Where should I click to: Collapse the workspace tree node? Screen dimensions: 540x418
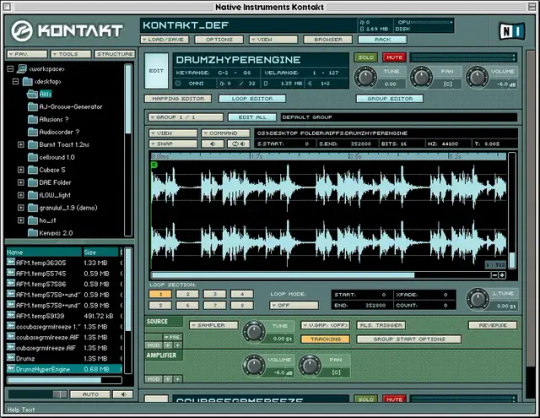pos(10,69)
